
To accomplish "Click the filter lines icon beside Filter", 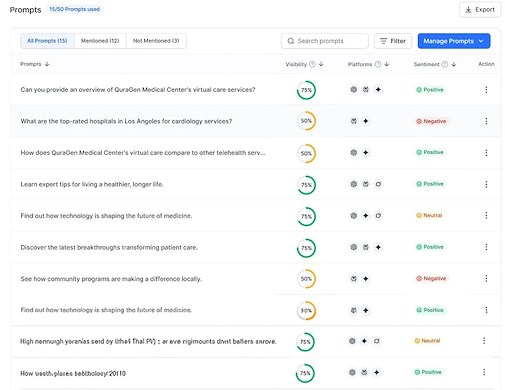I will [x=384, y=41].
